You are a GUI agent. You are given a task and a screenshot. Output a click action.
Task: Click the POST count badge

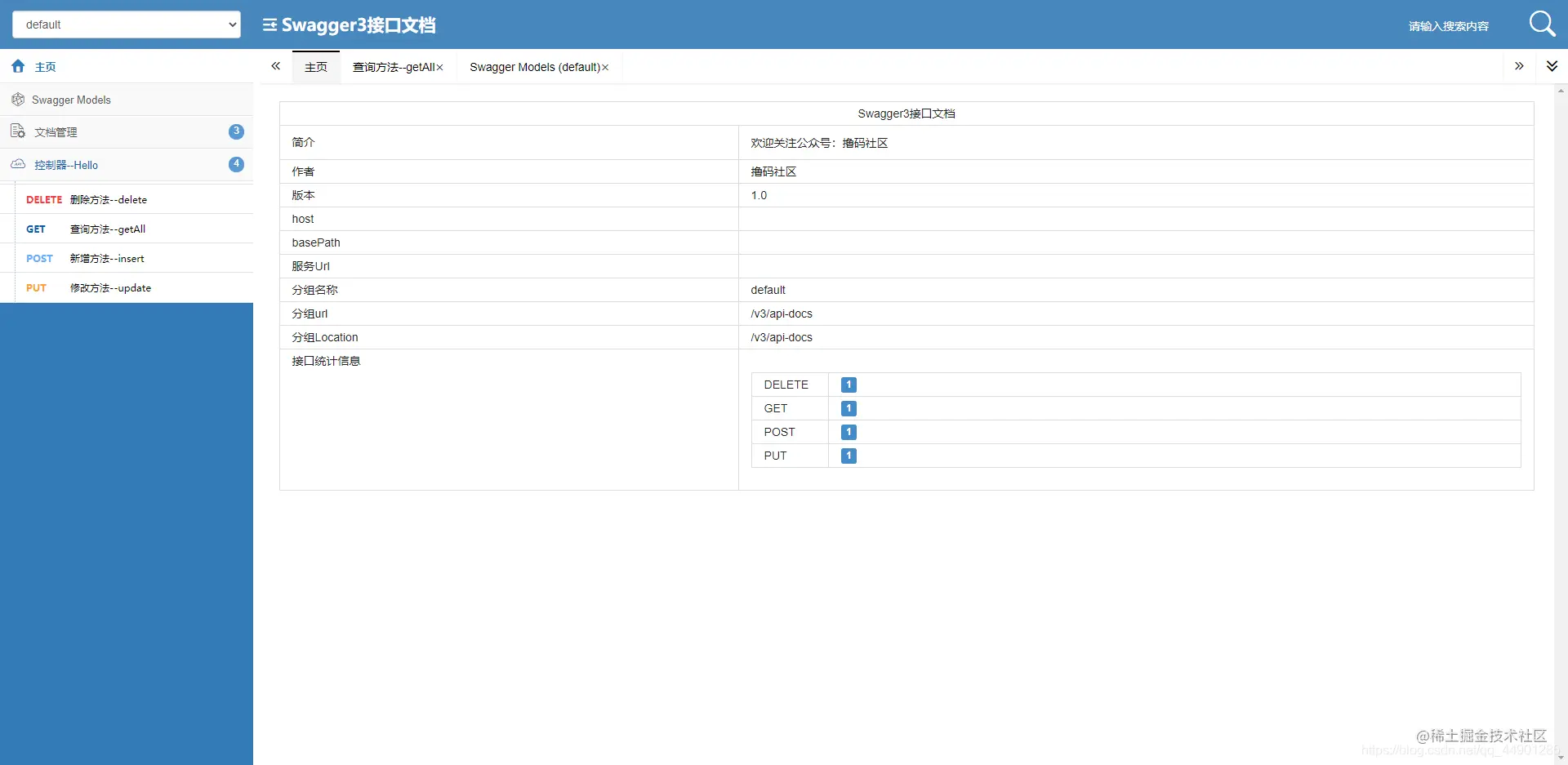849,432
